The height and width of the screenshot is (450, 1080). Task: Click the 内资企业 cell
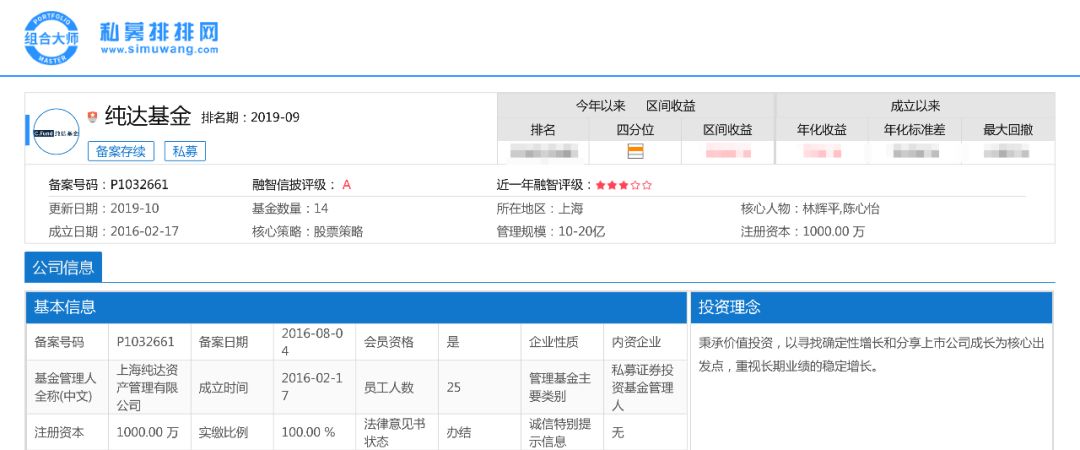pos(645,342)
